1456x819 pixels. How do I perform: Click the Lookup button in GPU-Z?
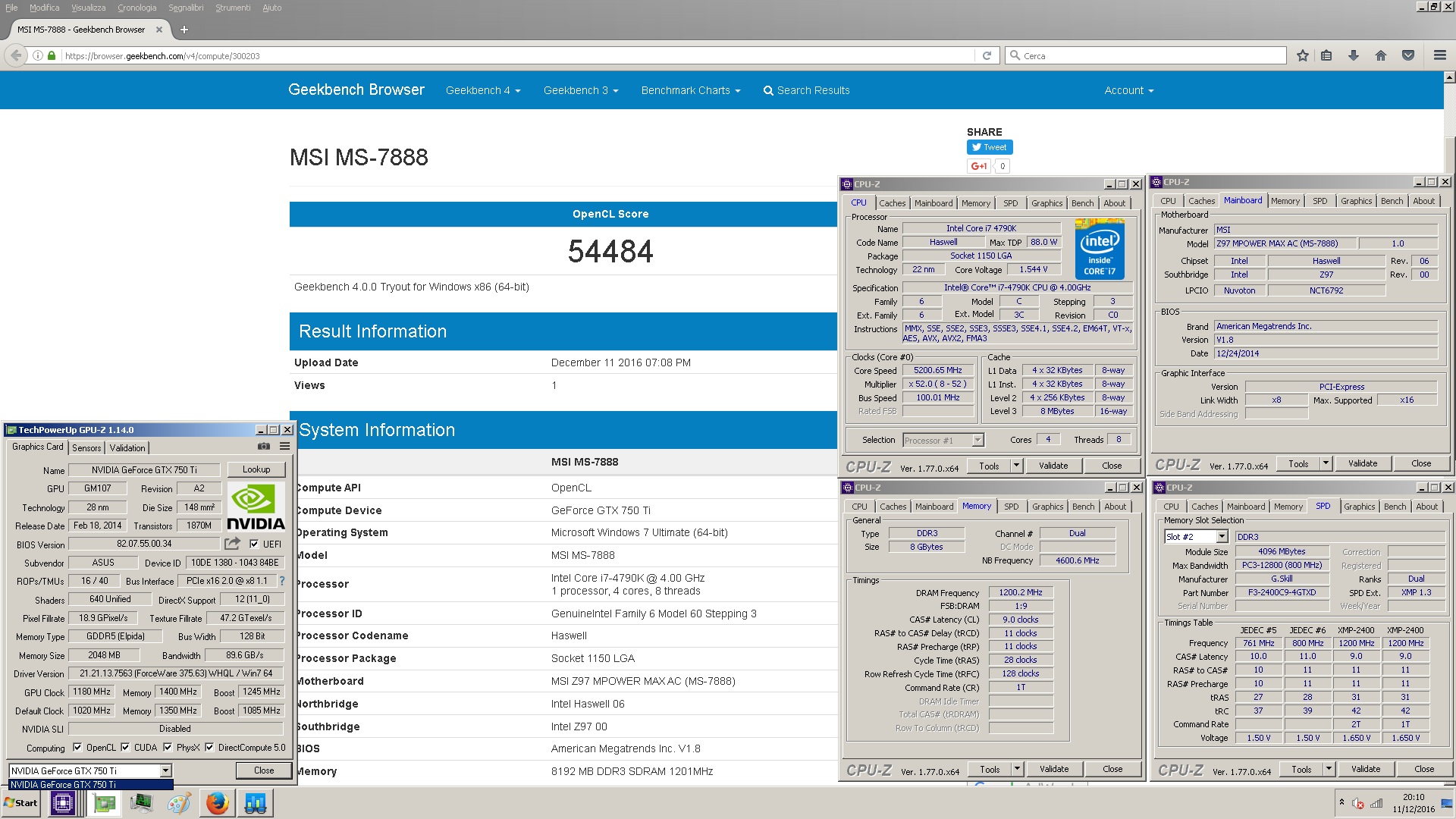click(256, 469)
